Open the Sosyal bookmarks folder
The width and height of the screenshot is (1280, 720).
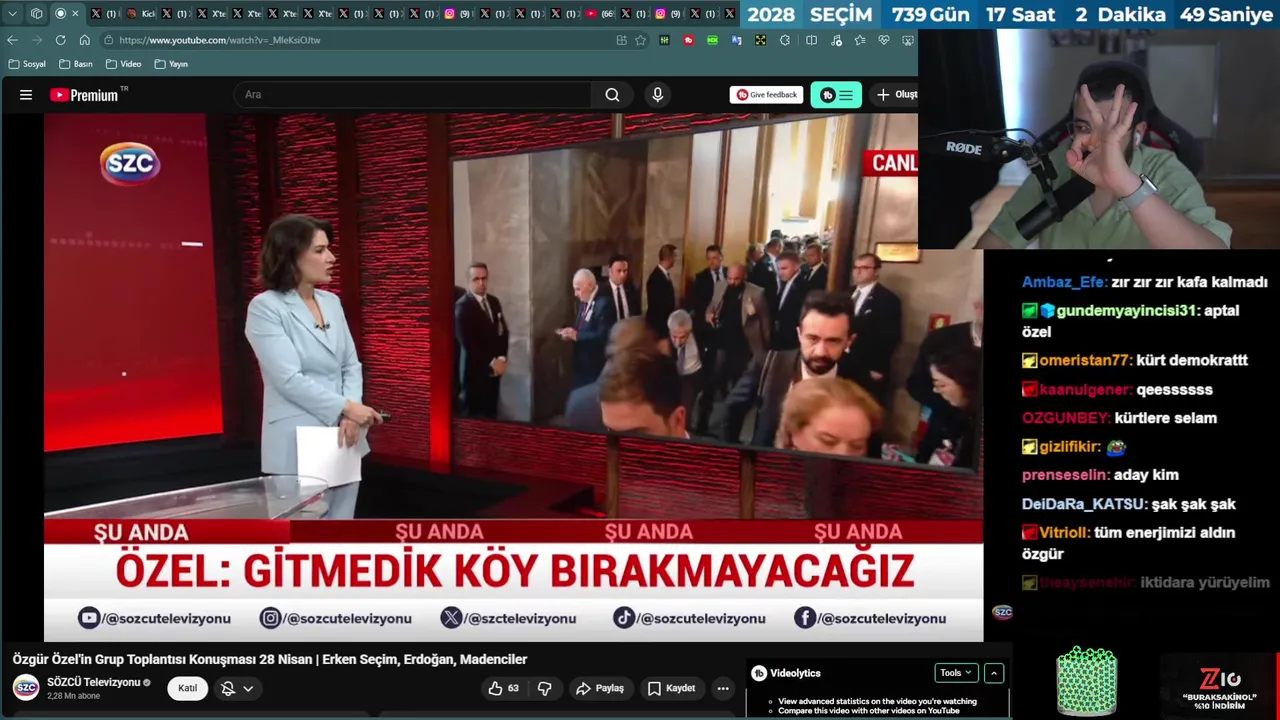(x=27, y=64)
